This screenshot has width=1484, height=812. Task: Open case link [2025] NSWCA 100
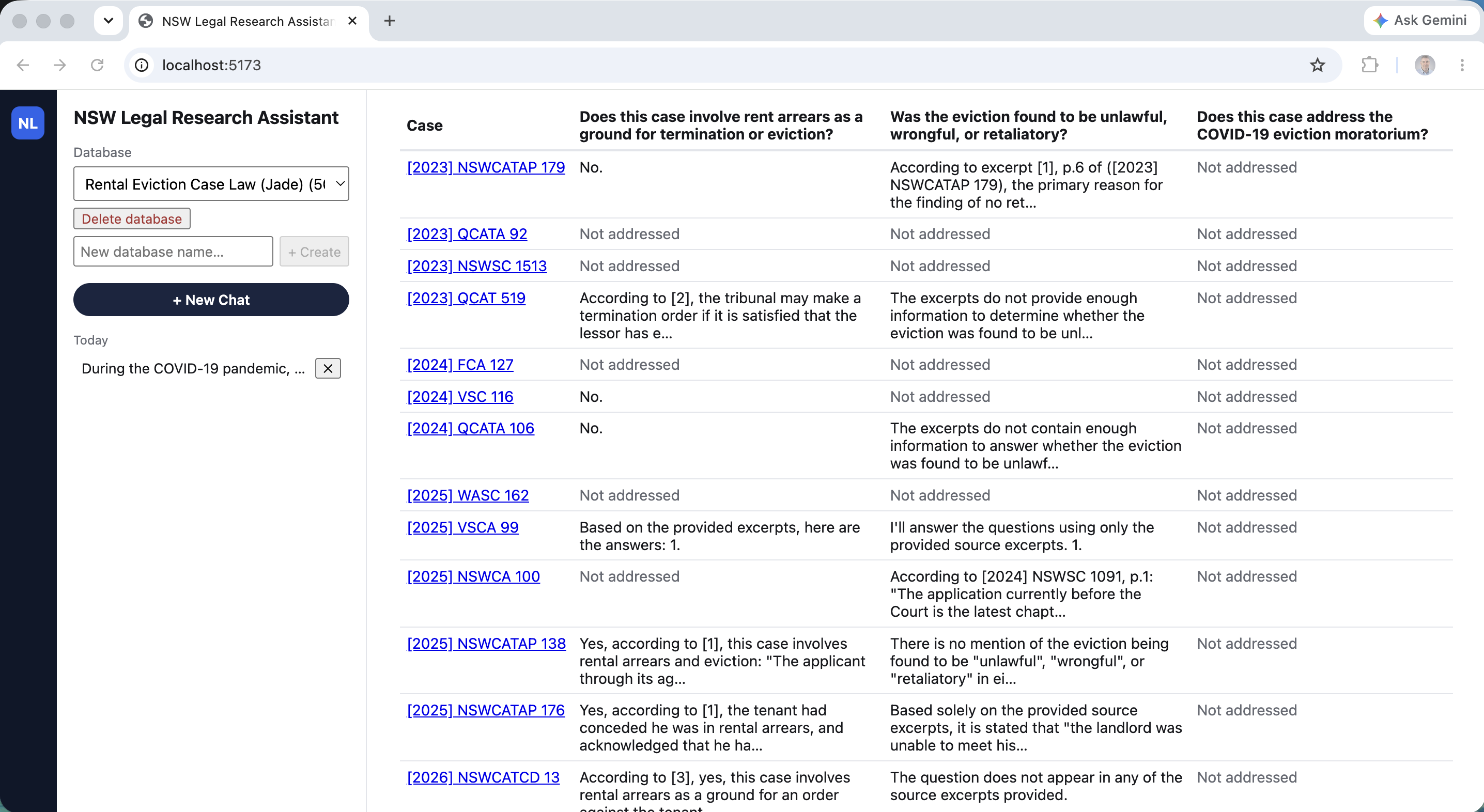(473, 576)
